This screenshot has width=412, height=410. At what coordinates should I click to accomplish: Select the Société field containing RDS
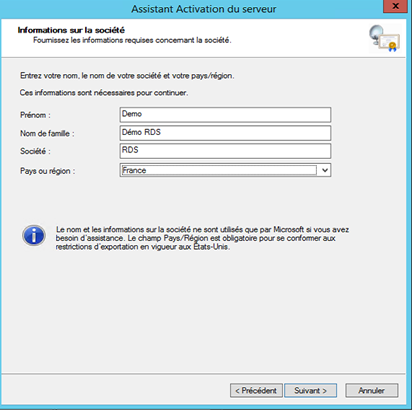pos(225,151)
